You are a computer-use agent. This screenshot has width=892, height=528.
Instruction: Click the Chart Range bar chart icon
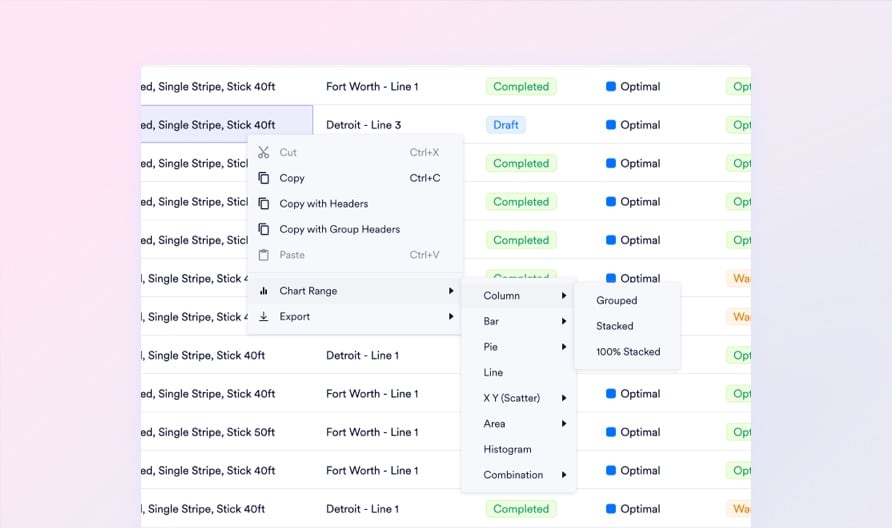click(263, 291)
